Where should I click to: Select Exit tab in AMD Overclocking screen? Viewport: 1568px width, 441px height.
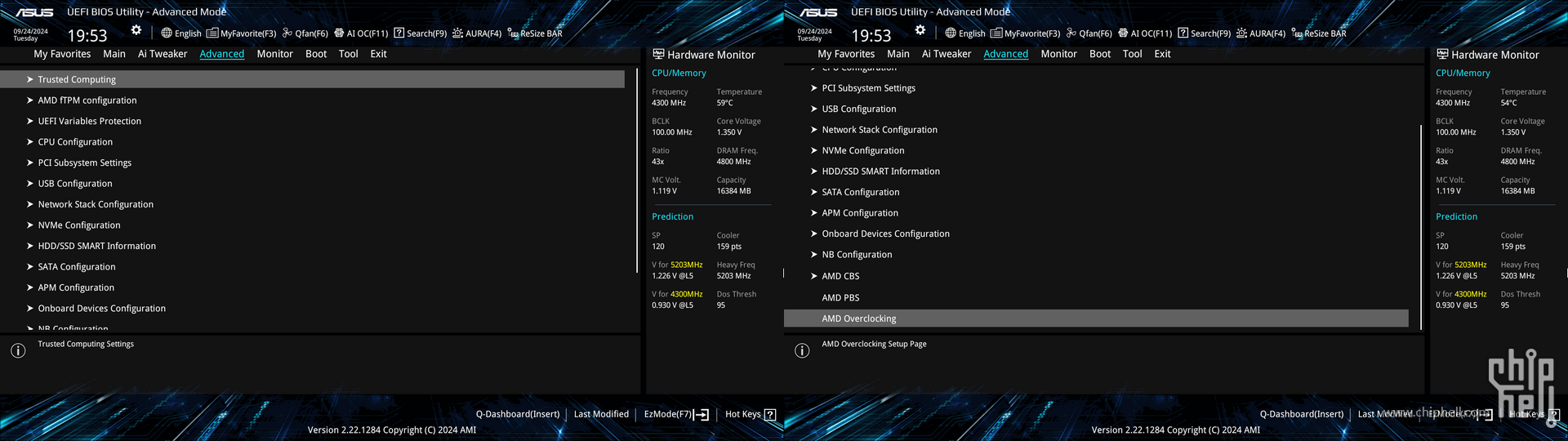click(1162, 54)
